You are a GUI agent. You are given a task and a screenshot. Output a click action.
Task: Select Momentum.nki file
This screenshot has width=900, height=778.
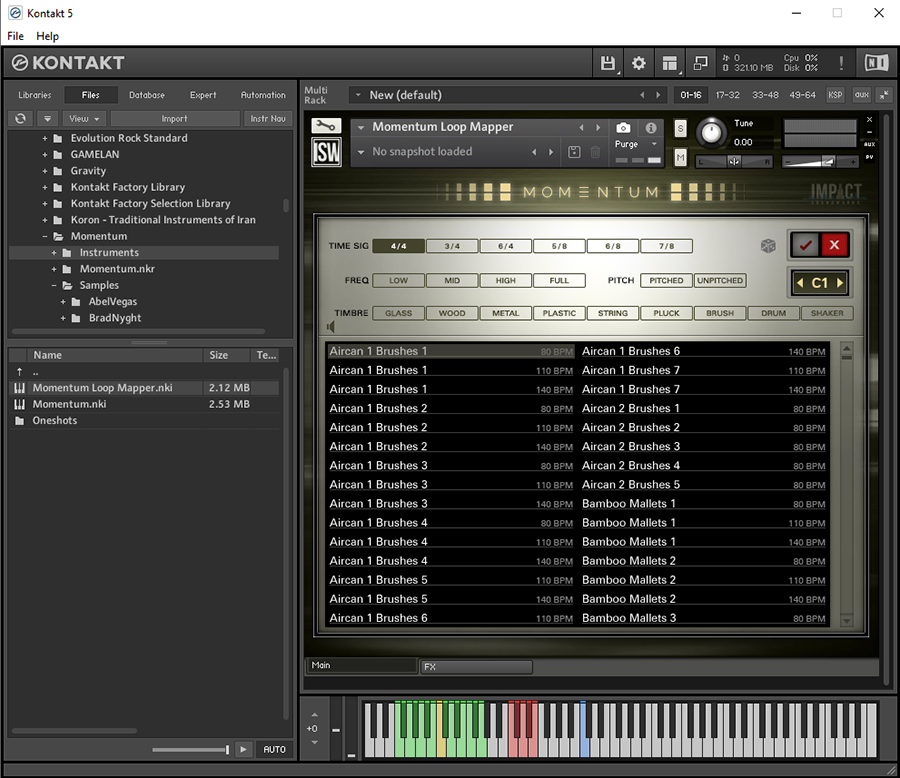click(143, 404)
